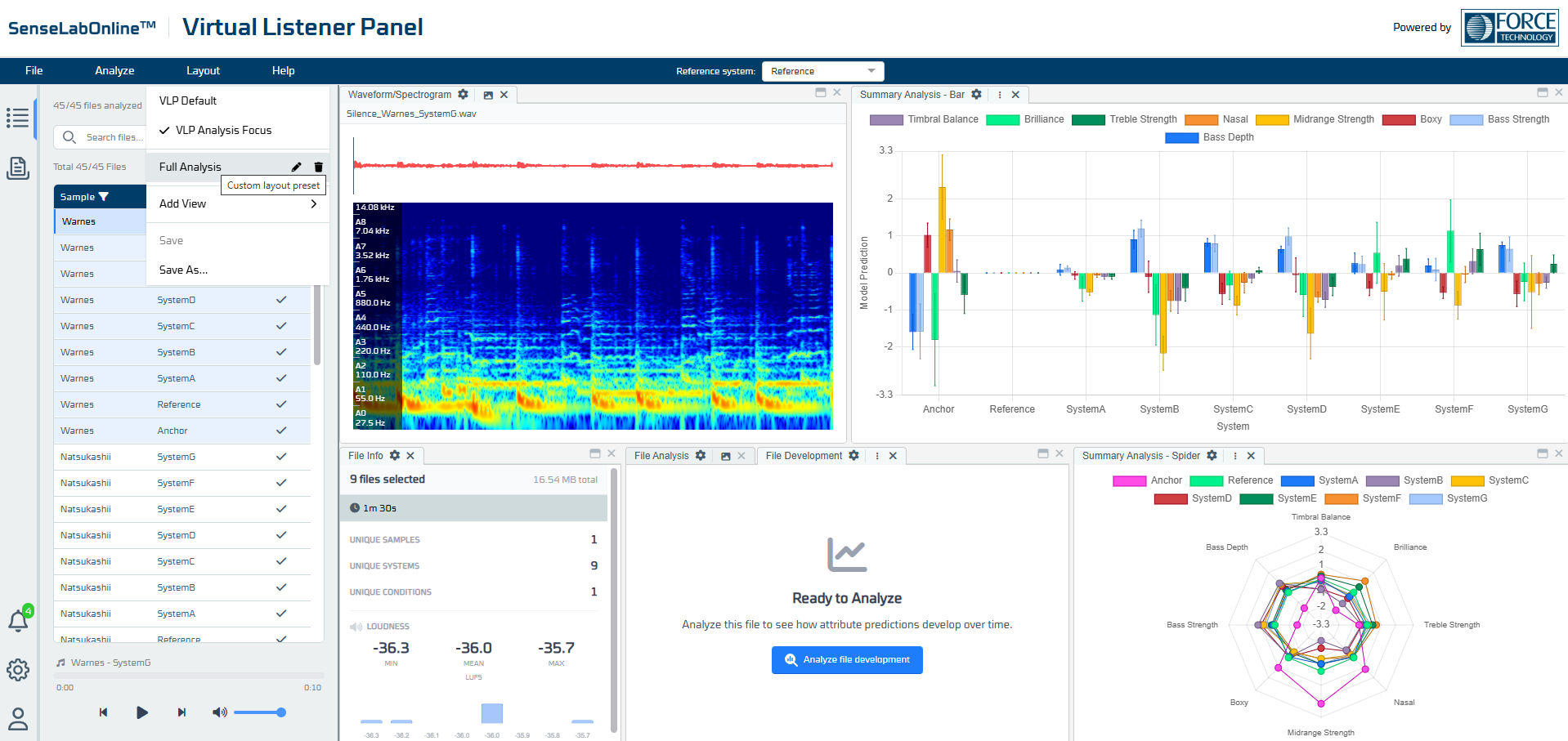Click the user profile icon in sidebar
Screen dimensions: 1568x741
tap(18, 719)
